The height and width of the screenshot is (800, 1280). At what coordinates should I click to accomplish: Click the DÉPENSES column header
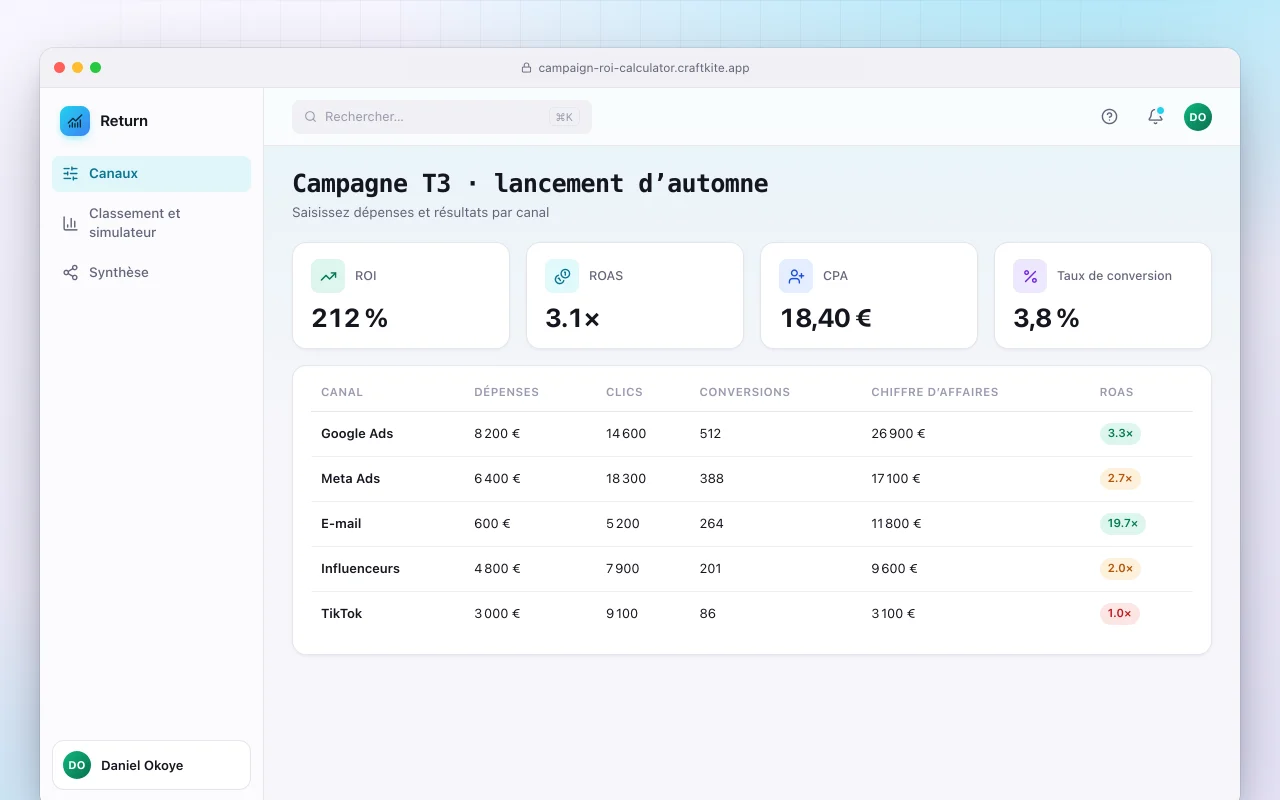507,392
